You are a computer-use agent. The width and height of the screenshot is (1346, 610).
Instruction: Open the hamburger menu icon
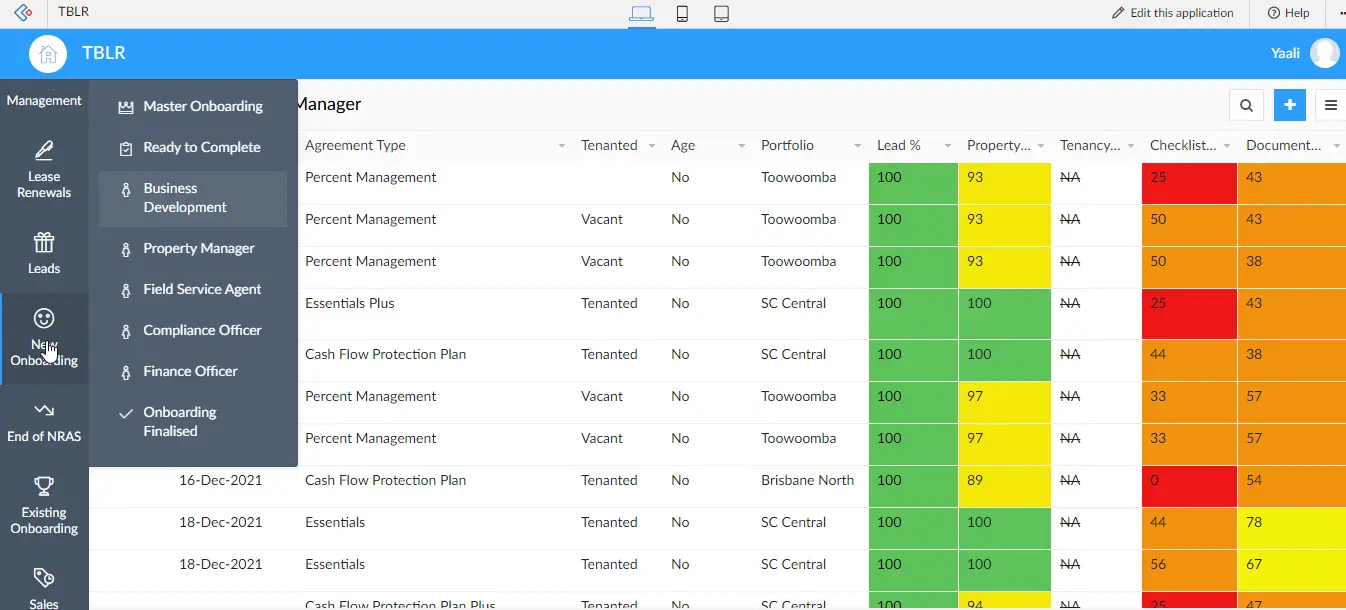(x=1330, y=104)
